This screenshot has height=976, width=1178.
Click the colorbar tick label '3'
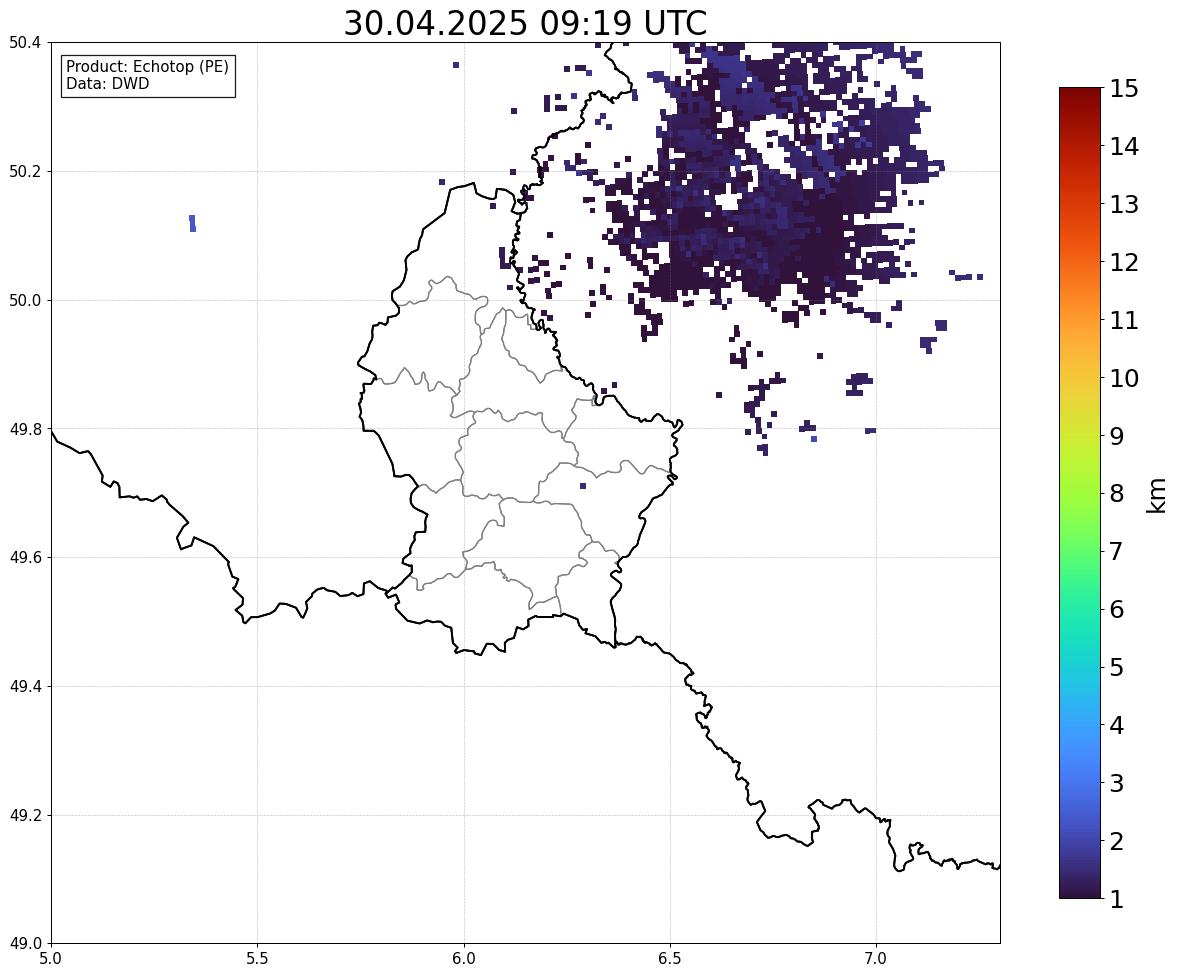tap(1116, 783)
